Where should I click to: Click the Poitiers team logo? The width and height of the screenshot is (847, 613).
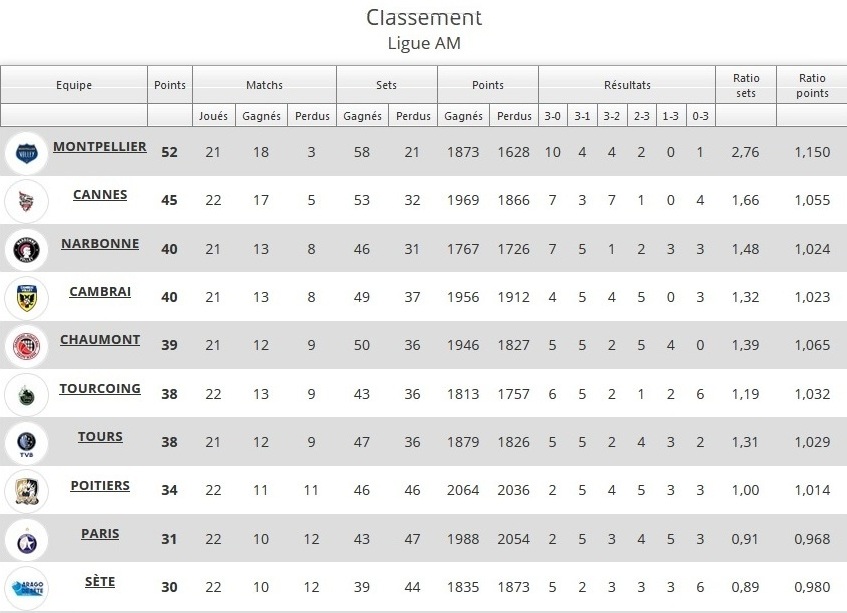pos(26,491)
